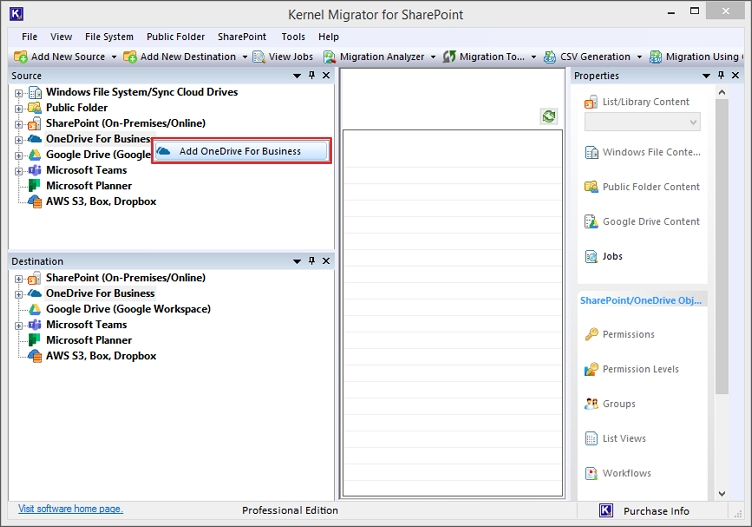The width and height of the screenshot is (752, 527).
Task: Close the Source panel
Action: pos(326,75)
